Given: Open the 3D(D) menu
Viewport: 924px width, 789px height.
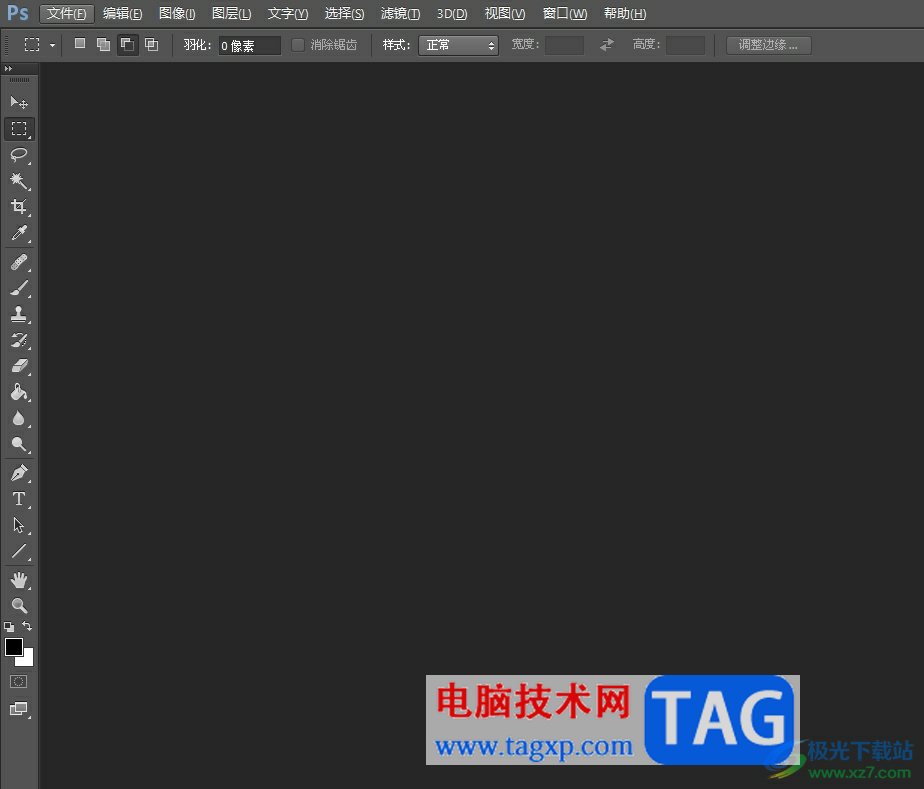Looking at the screenshot, I should point(452,14).
